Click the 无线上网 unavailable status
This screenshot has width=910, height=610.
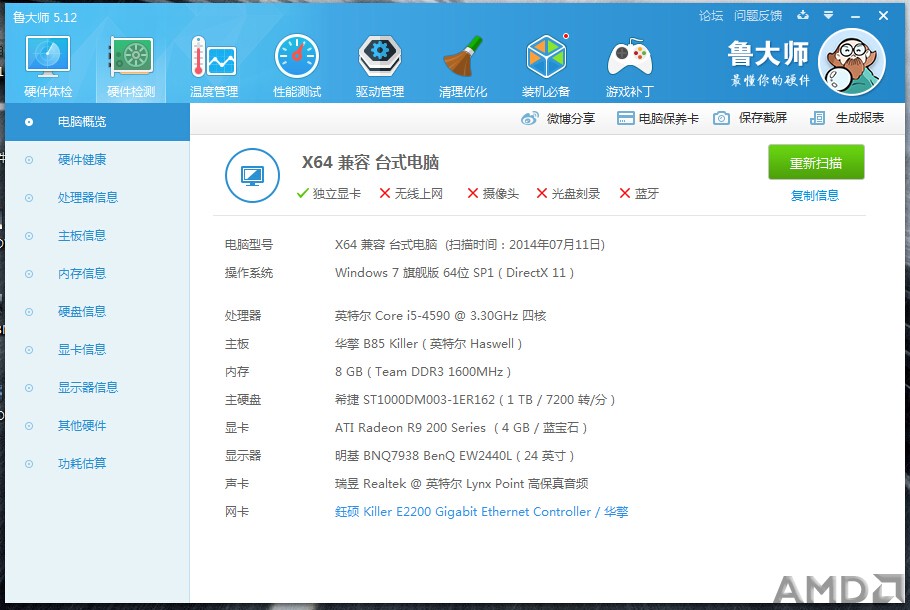pos(411,194)
